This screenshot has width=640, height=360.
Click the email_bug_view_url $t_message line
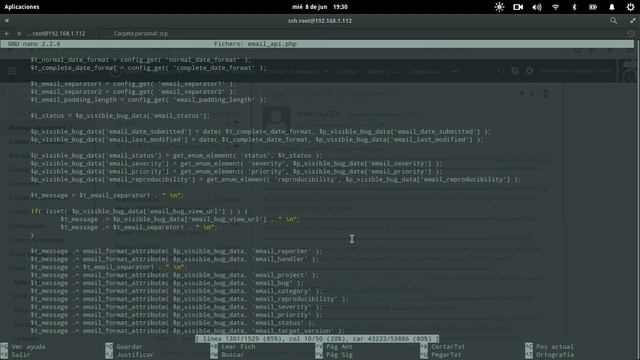tap(180, 219)
